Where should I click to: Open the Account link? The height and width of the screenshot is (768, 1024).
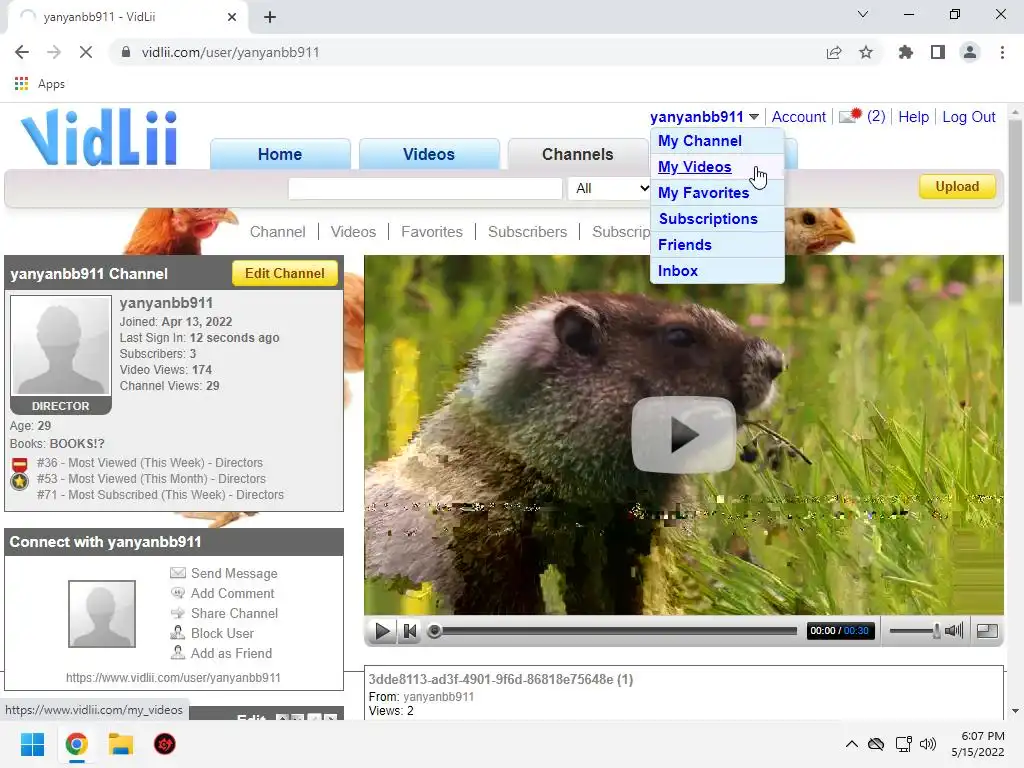coord(798,117)
